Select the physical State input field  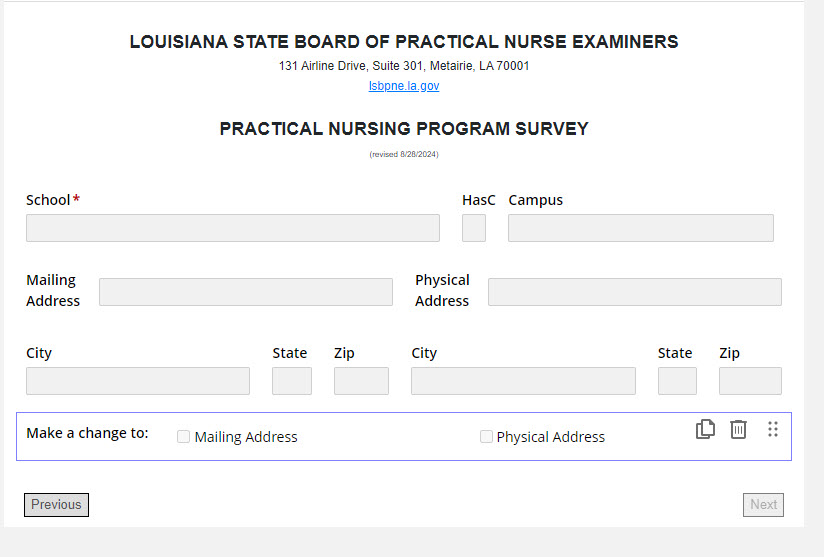click(677, 381)
